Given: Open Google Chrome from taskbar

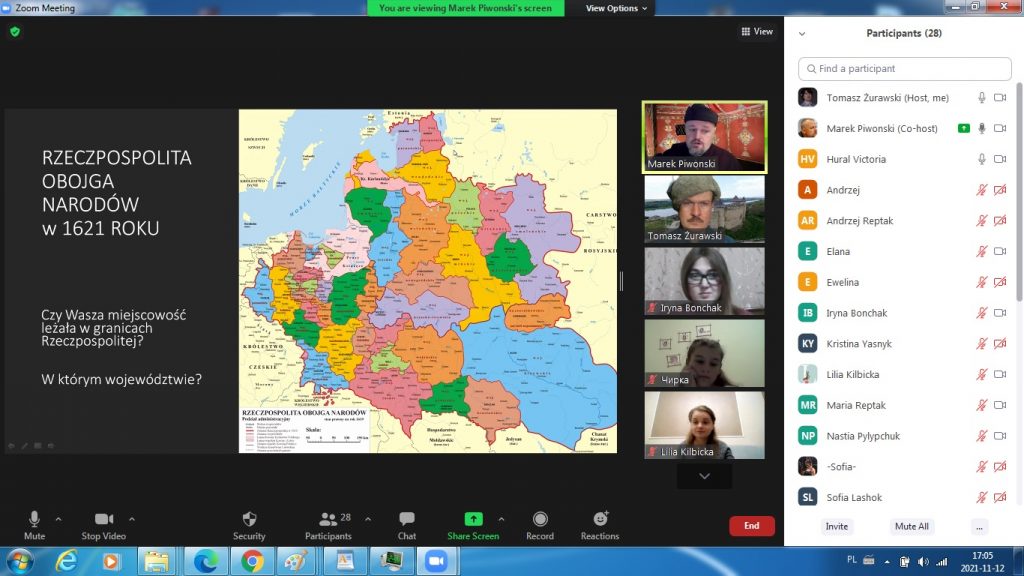Looking at the screenshot, I should [x=252, y=561].
